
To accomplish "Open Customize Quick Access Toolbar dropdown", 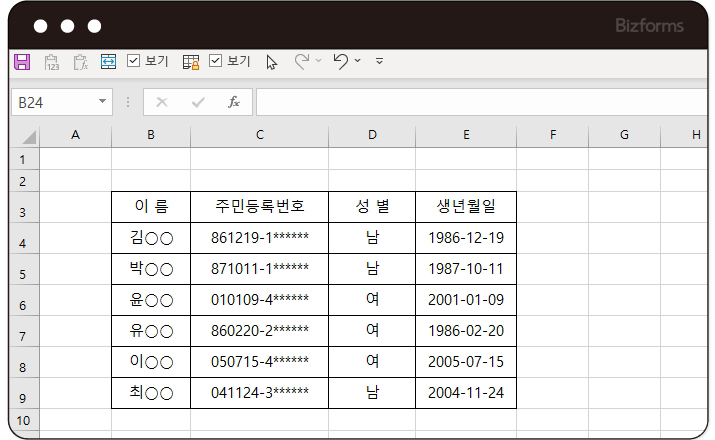I will 379,62.
